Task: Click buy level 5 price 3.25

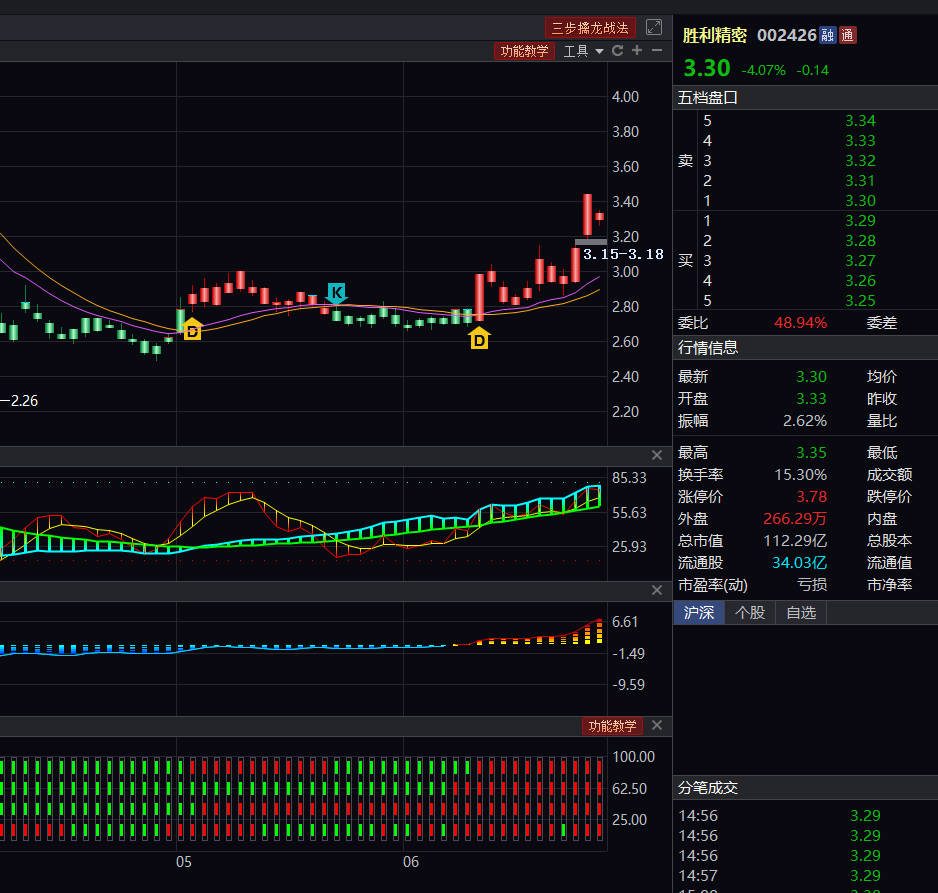Action: pos(860,300)
